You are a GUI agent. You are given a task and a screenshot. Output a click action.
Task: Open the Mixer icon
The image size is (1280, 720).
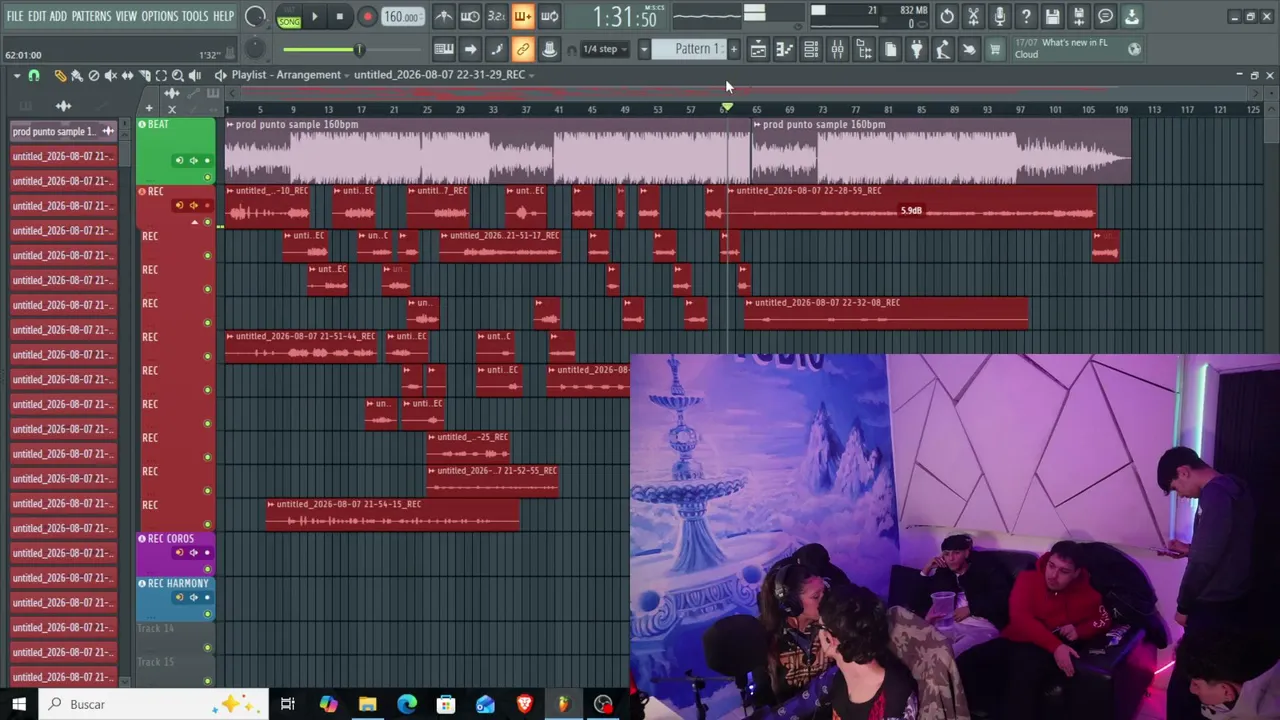[x=837, y=50]
